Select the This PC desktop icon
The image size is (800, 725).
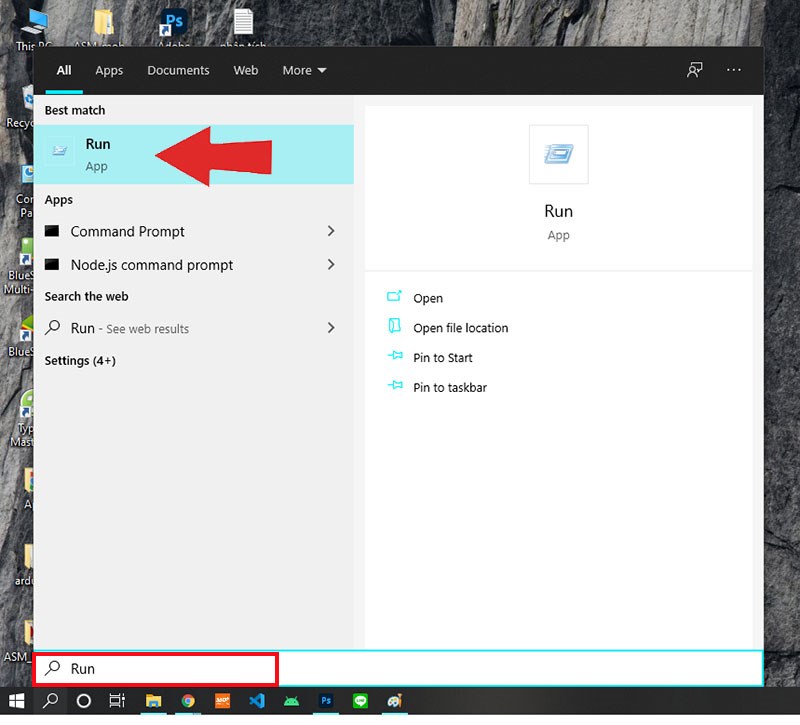(34, 29)
